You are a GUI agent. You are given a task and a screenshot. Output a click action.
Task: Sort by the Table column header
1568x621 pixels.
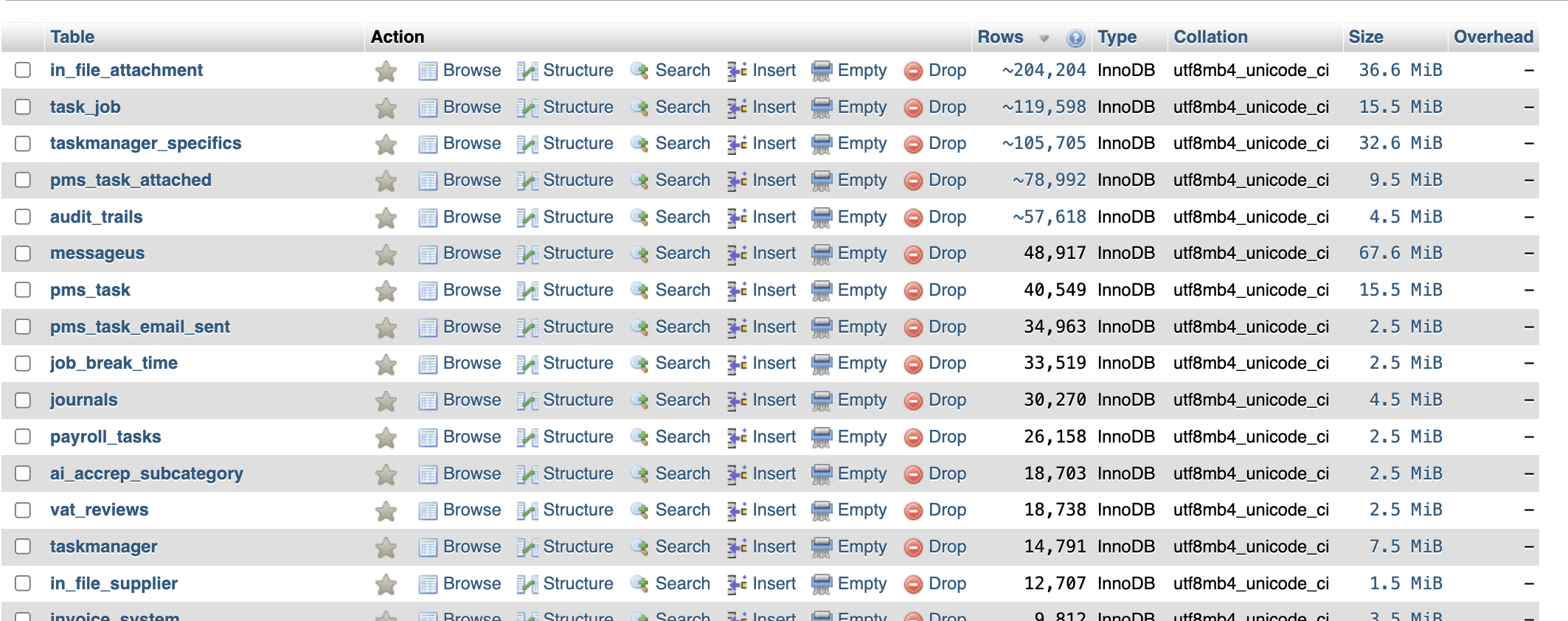coord(72,37)
